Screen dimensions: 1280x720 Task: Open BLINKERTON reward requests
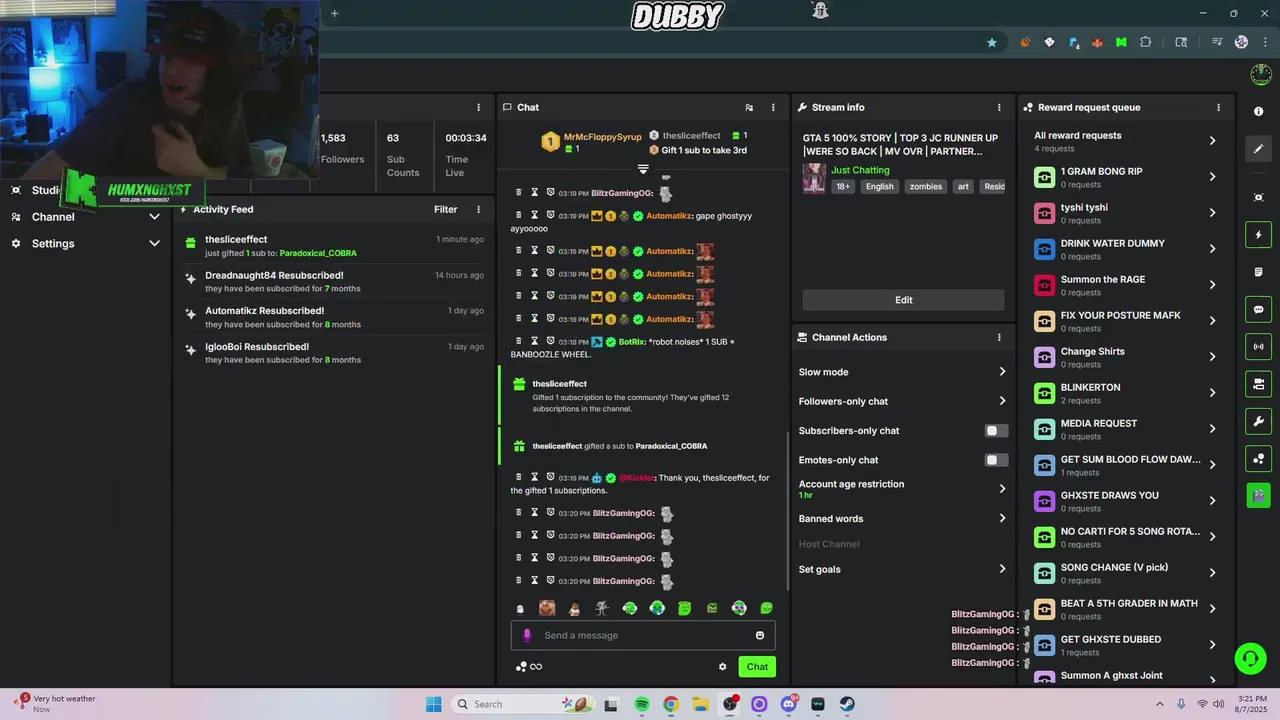point(1126,393)
